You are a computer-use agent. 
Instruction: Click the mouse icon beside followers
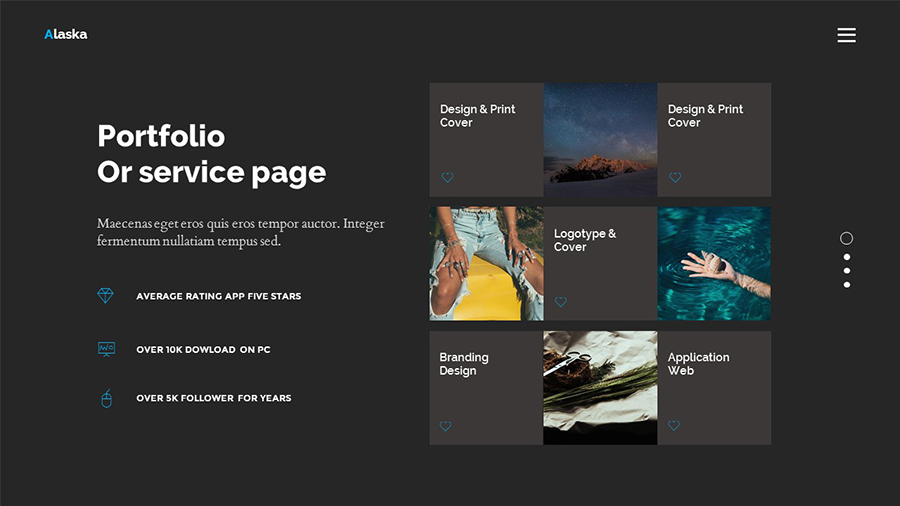106,398
